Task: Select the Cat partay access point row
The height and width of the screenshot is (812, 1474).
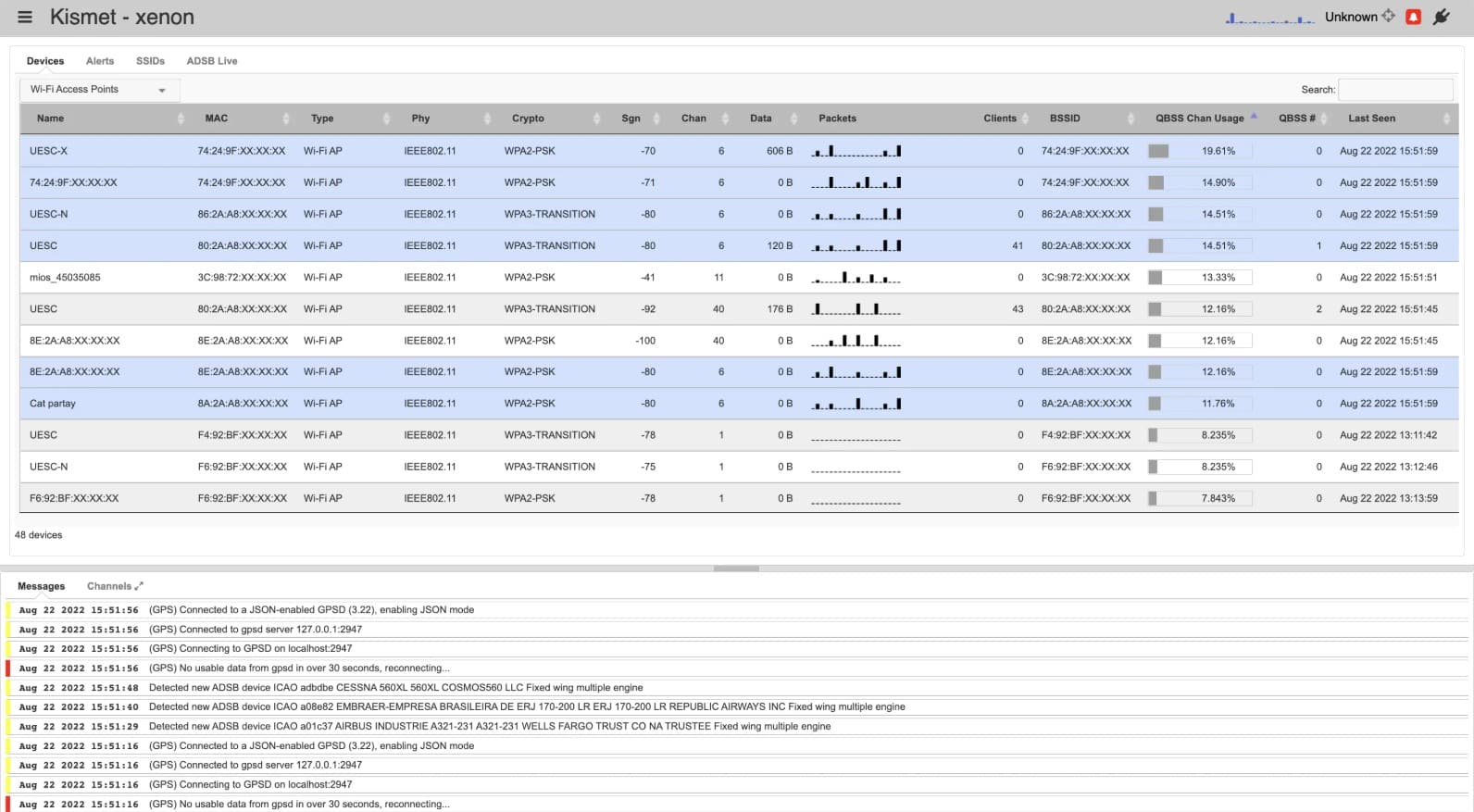Action: [53, 404]
